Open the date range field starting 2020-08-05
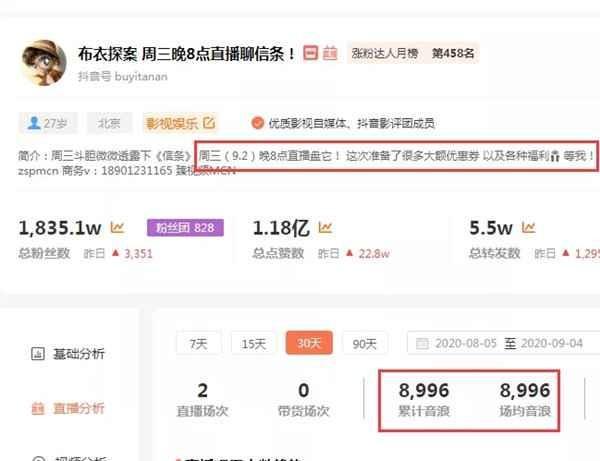Screen dimensions: 600x461 pyautogui.click(x=504, y=343)
